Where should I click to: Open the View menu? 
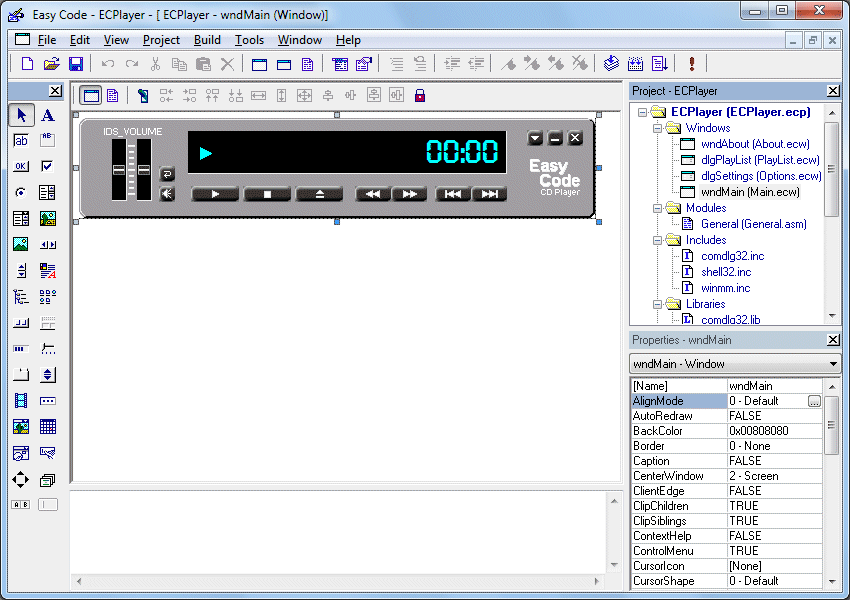pos(116,40)
